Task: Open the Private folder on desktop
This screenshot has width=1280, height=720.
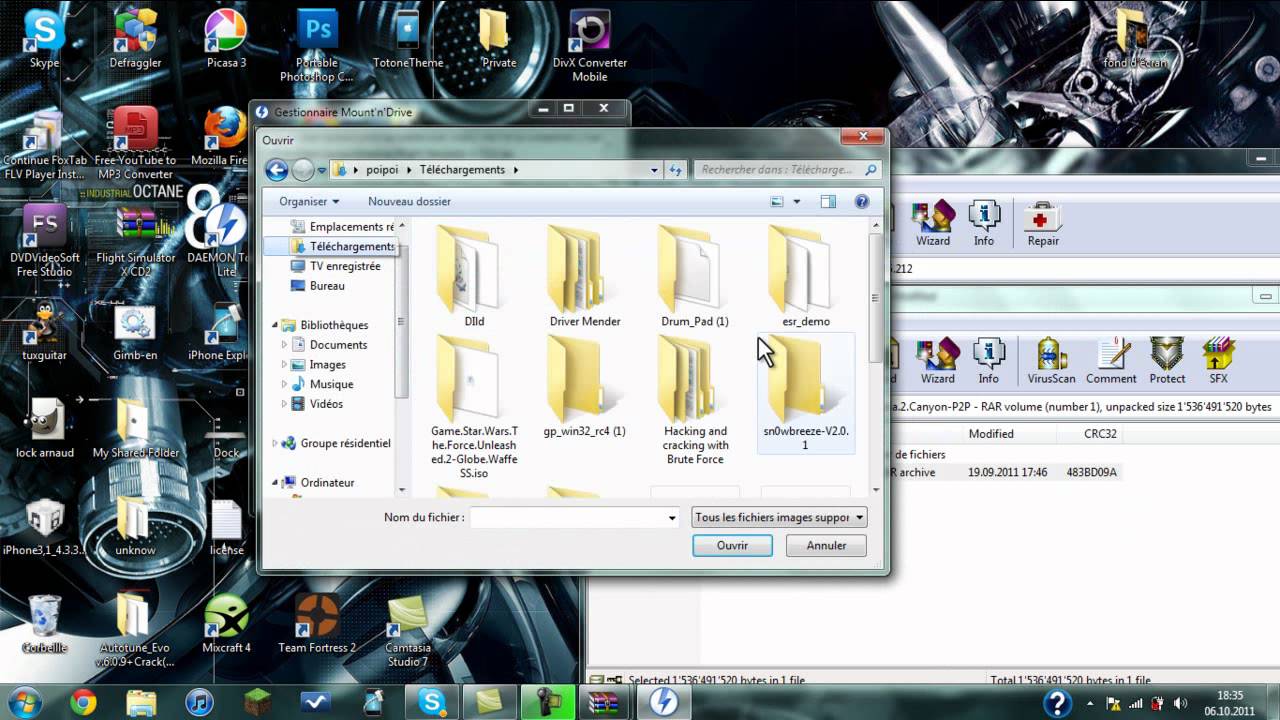Action: click(x=498, y=38)
